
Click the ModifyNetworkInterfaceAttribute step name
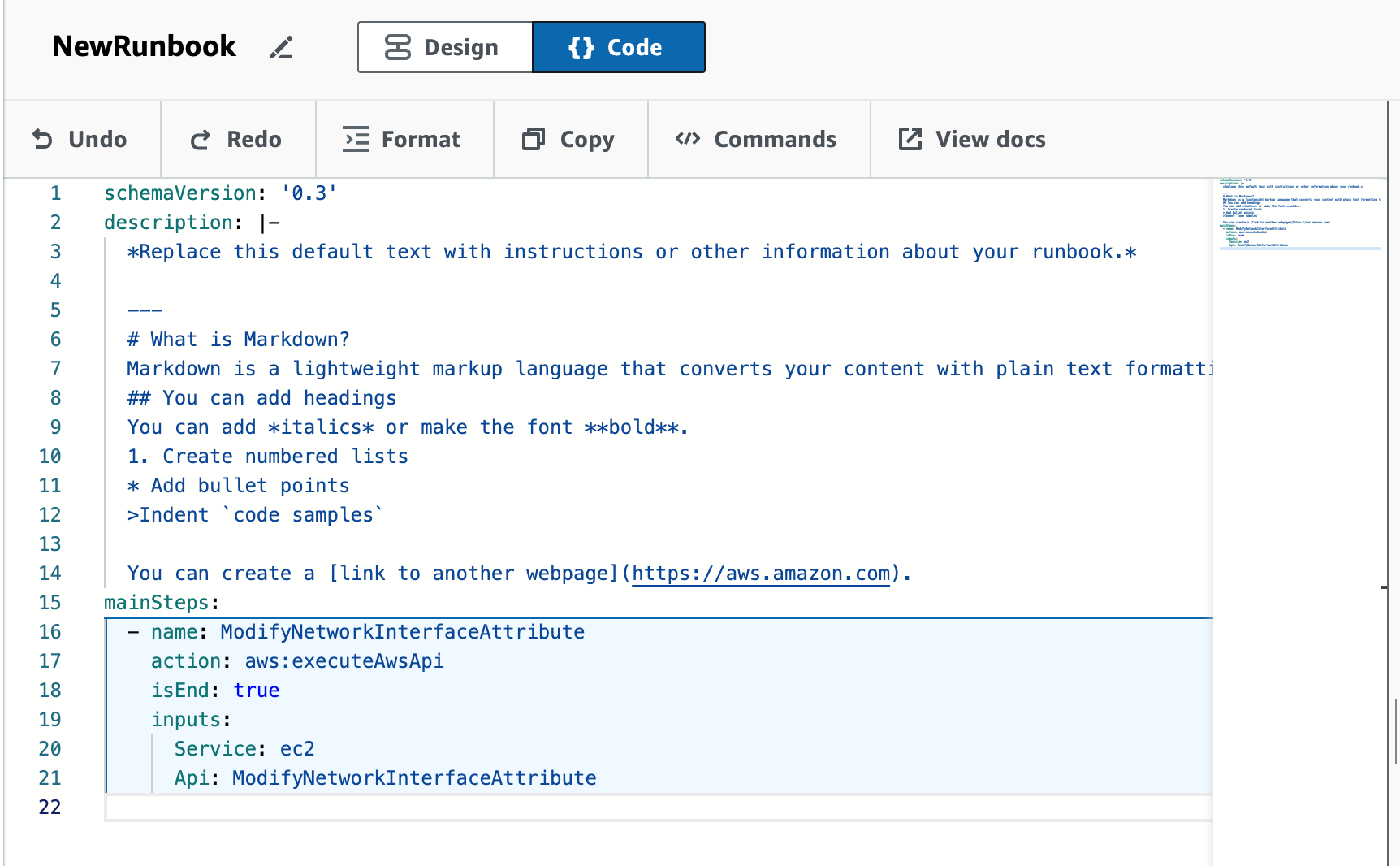pos(402,632)
